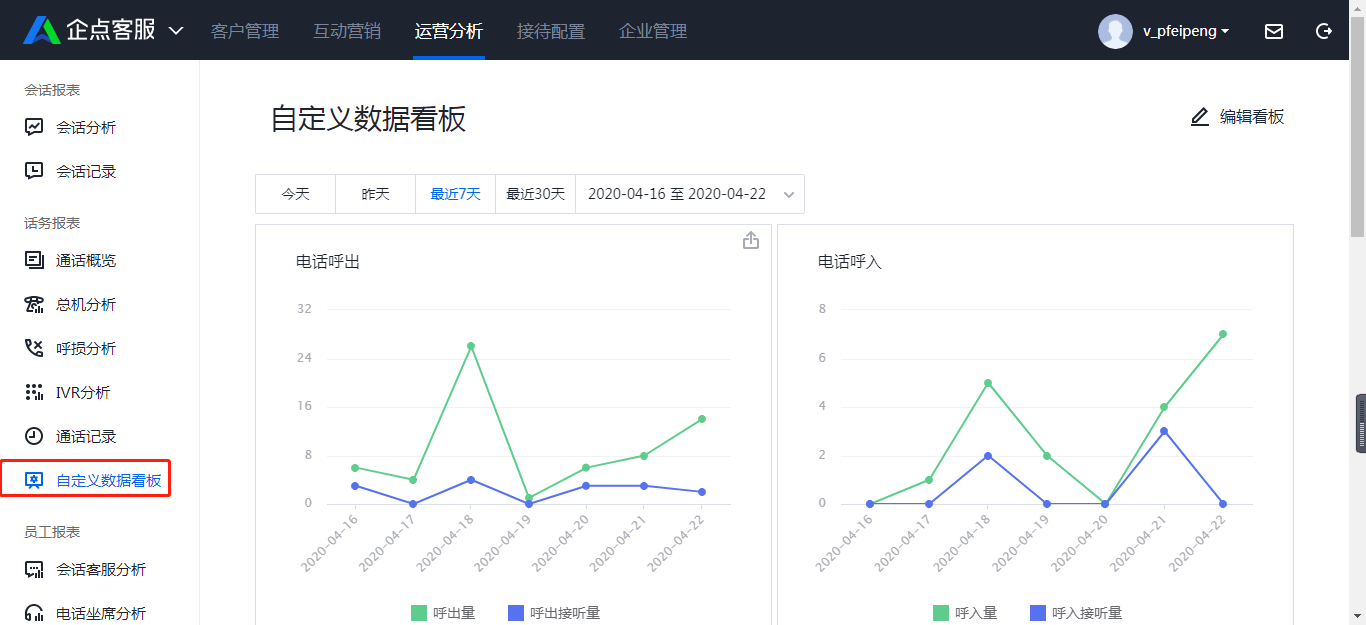1366x625 pixels.
Task: Click the export icon on 电话呼出 chart
Action: (751, 240)
